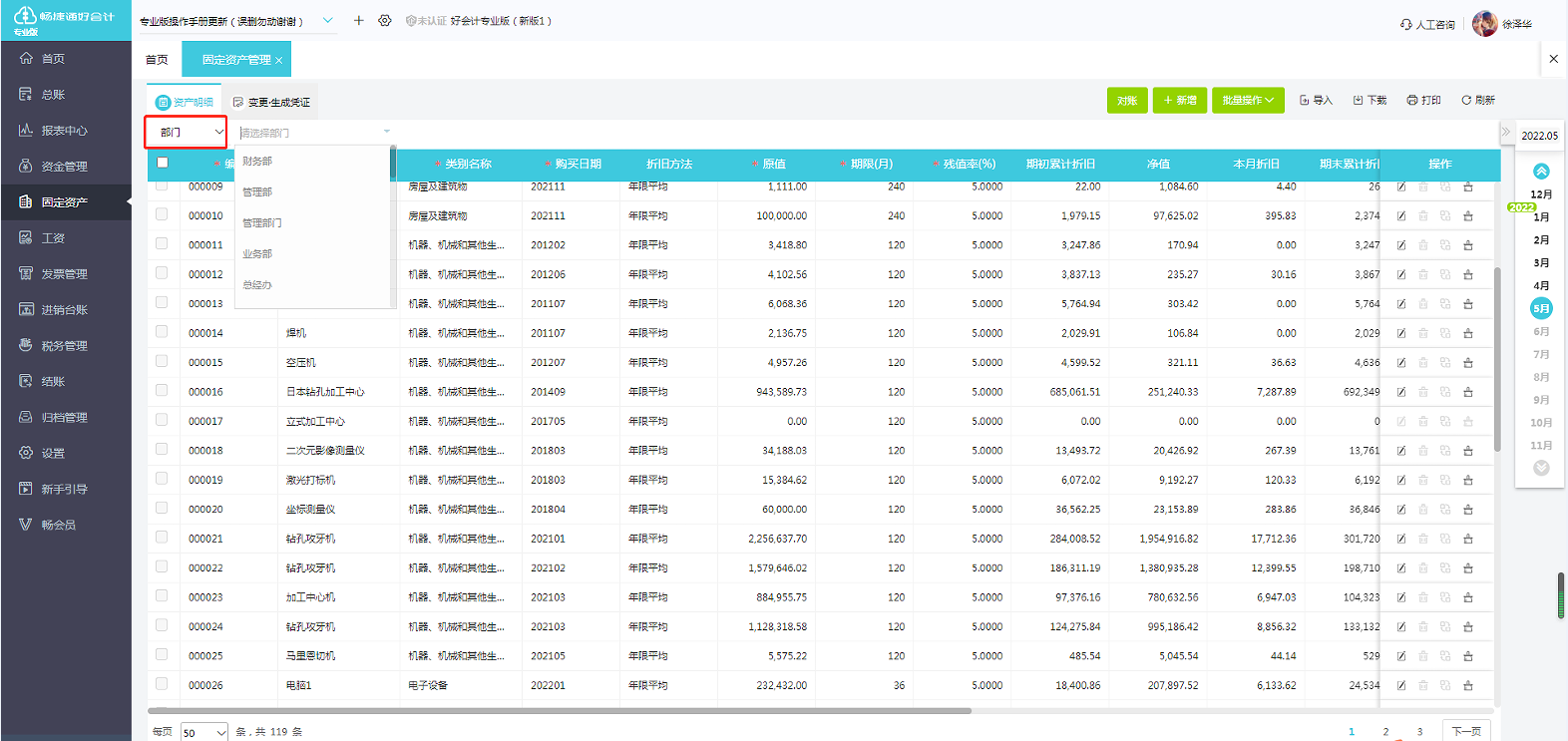Image resolution: width=1568 pixels, height=741 pixels.
Task: Toggle the select-all checkbox in table header
Action: click(163, 163)
